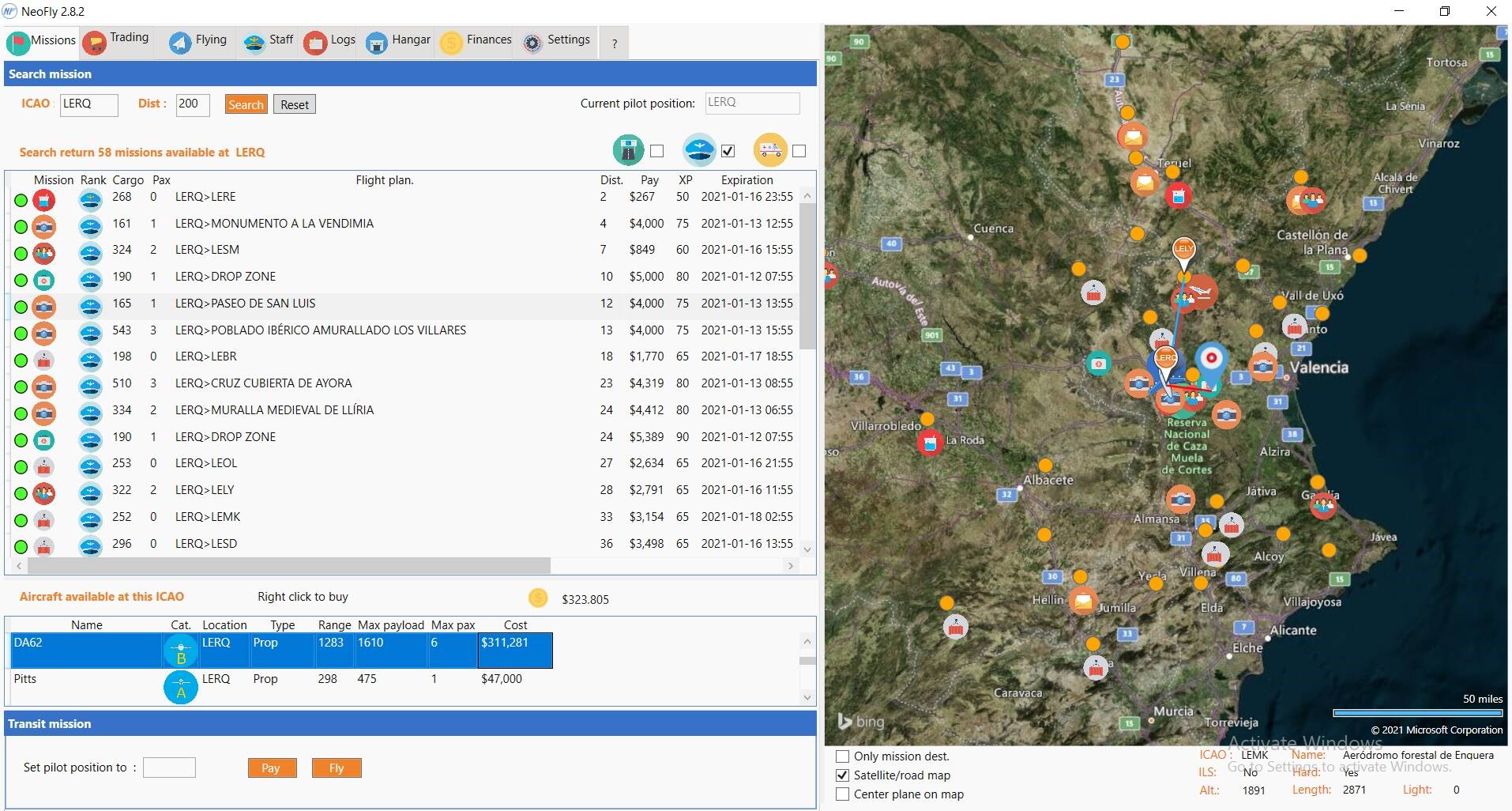Click the Set pilot position input field
This screenshot has height=811, width=1512.
point(169,768)
